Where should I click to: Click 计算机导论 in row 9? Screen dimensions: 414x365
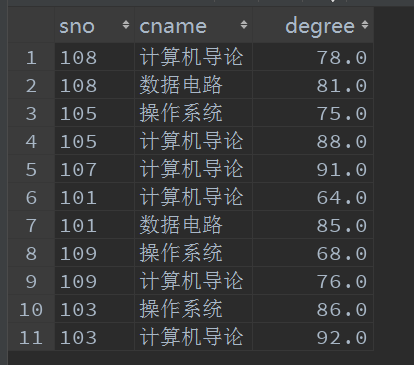[193, 281]
